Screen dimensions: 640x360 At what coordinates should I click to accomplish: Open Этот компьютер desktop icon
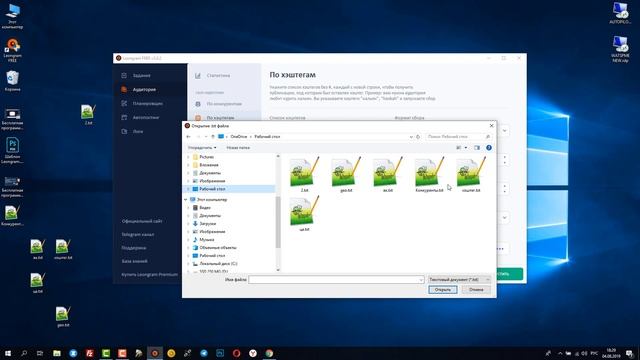tap(12, 16)
